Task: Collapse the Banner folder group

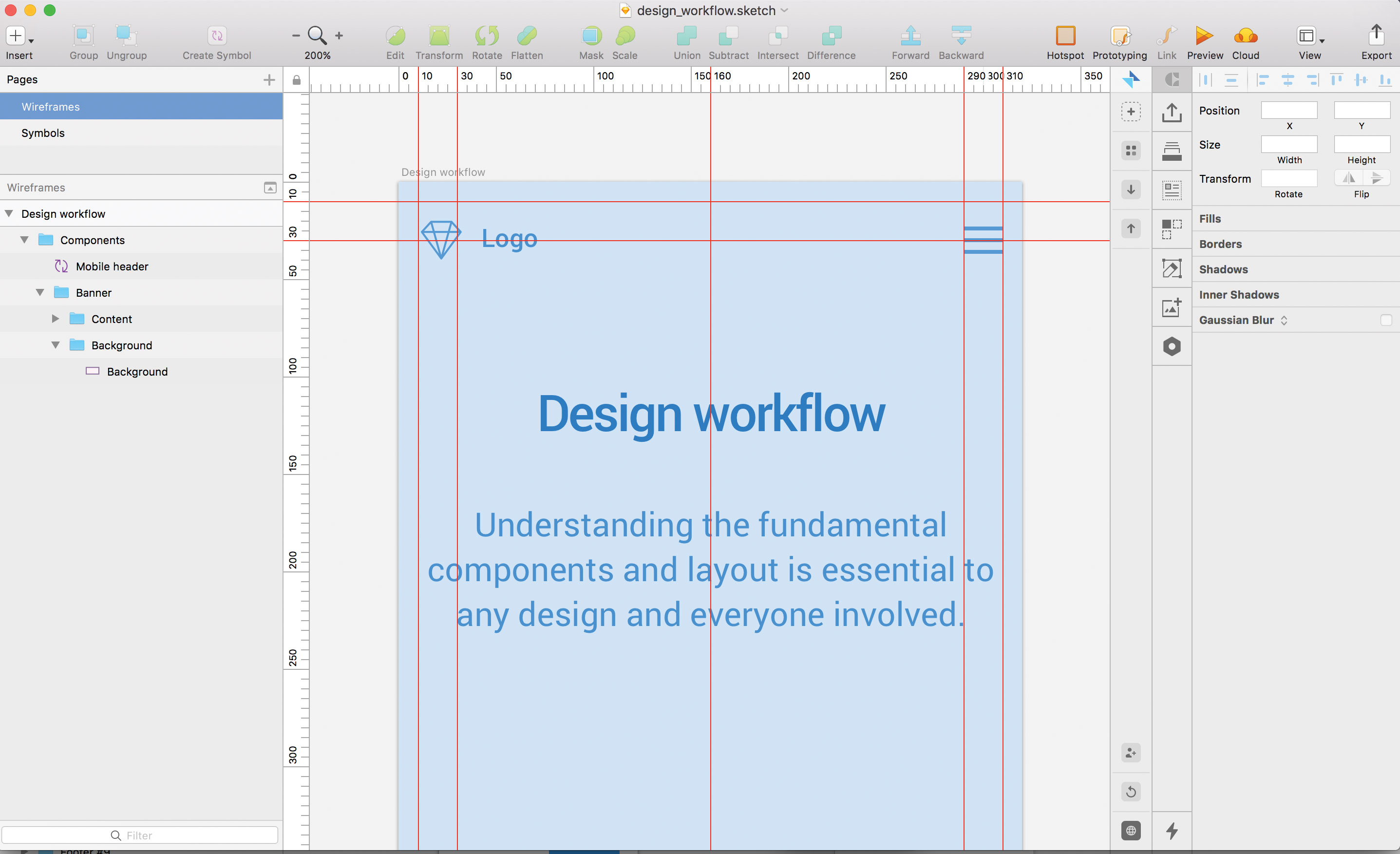Action: [40, 293]
